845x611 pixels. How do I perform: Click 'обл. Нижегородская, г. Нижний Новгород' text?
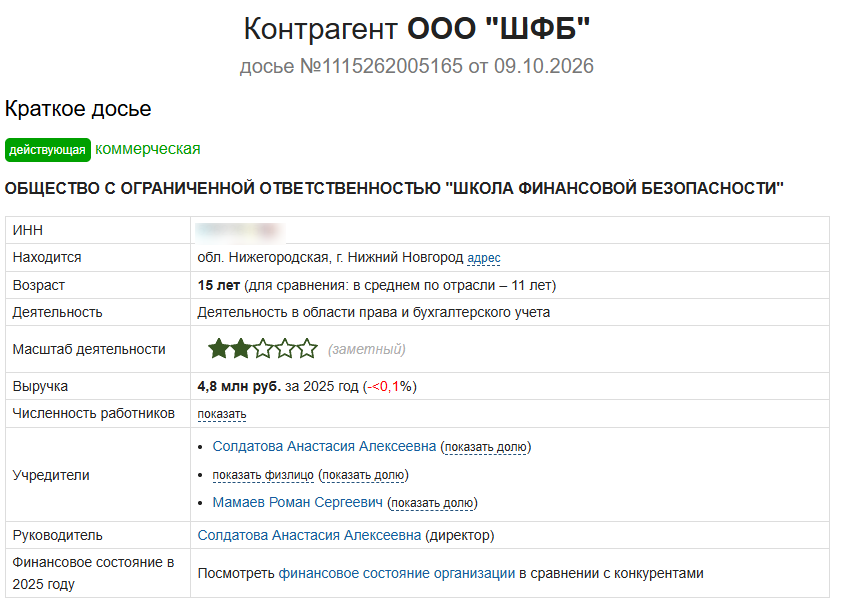330,258
